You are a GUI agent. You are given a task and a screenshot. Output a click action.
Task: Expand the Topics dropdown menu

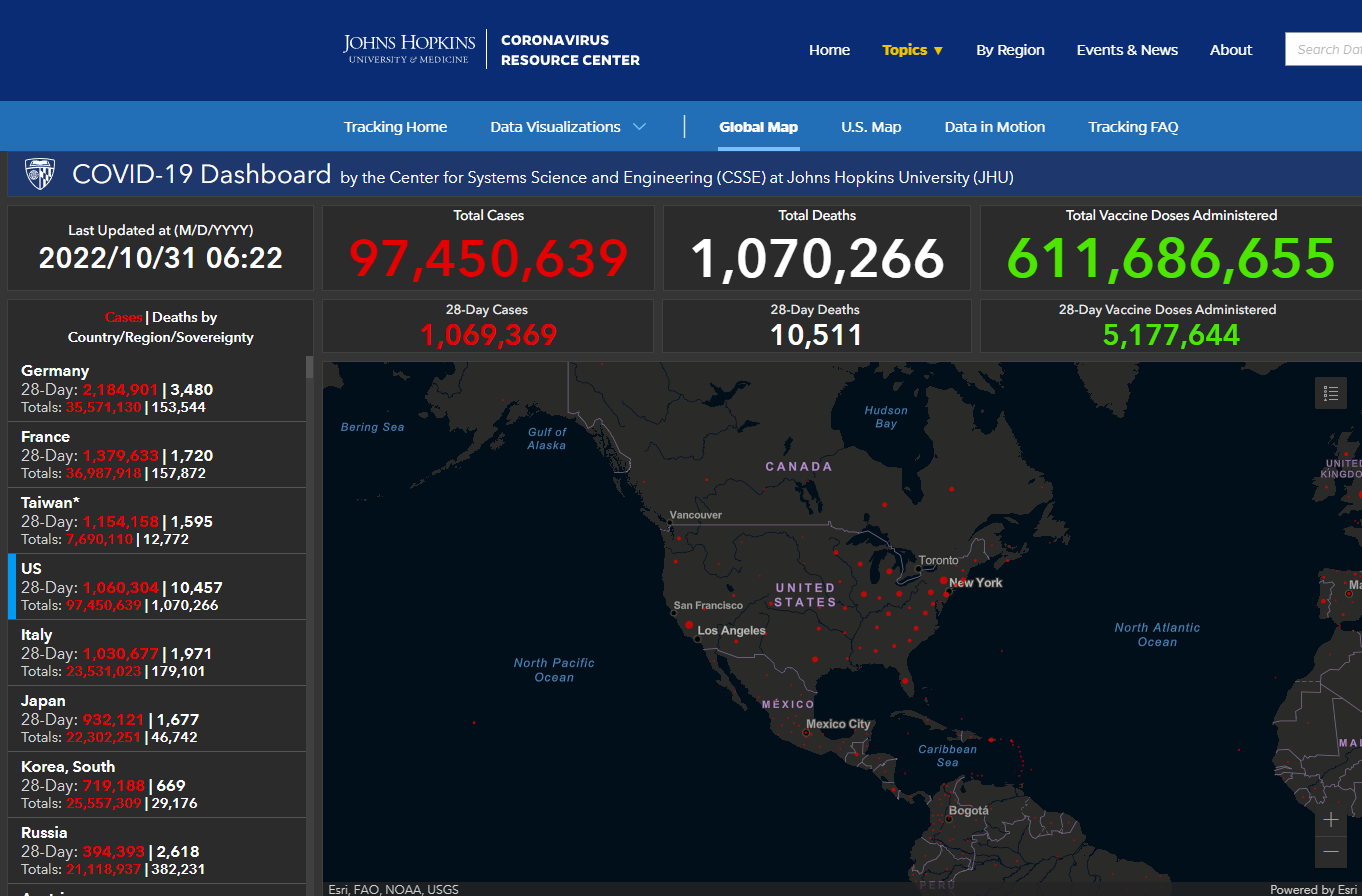coord(912,50)
